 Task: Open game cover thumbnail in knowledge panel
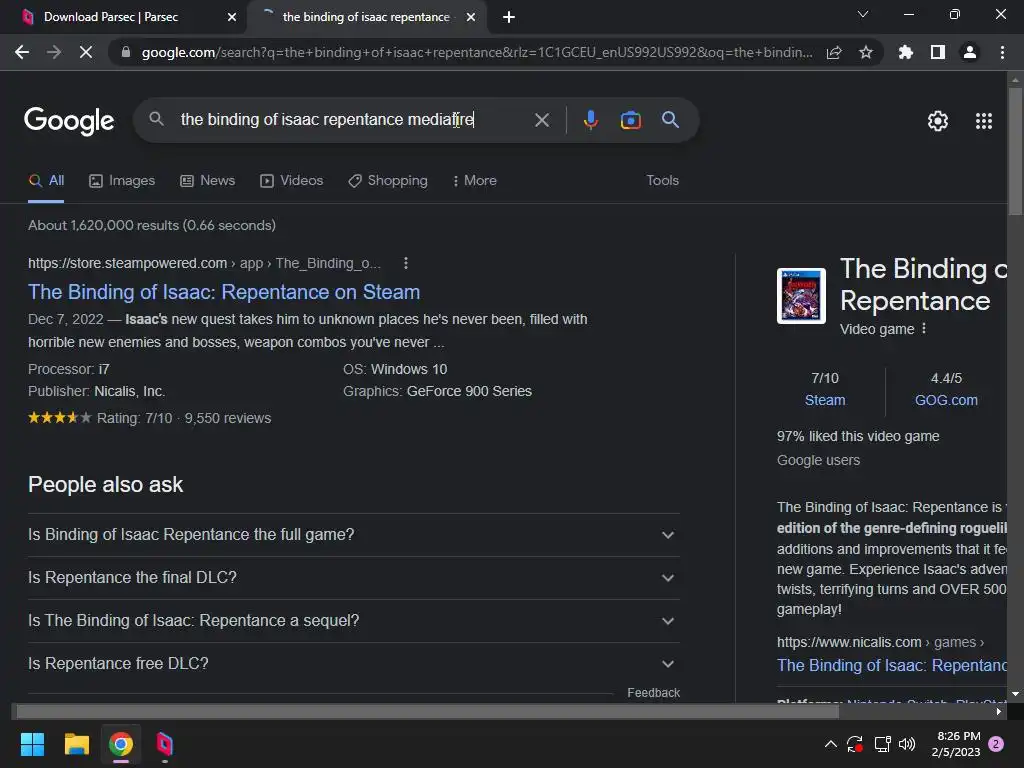(x=801, y=296)
